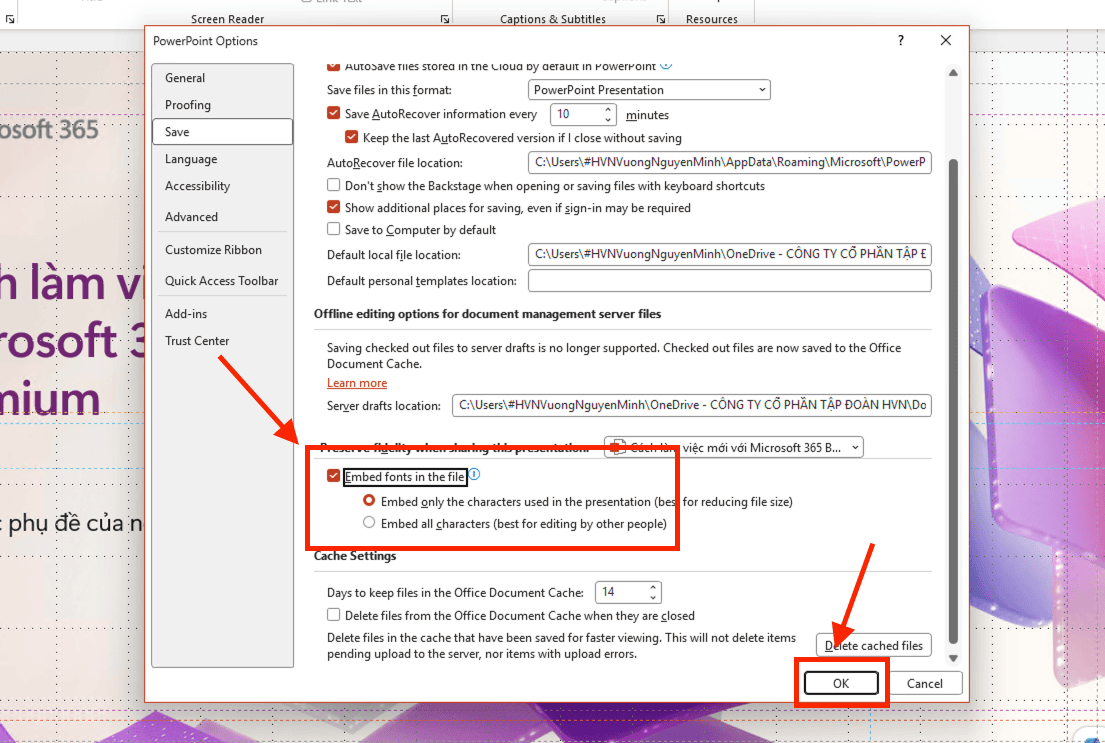Increase AutoRecover minutes with up arrow
The width and height of the screenshot is (1105, 743).
(607, 109)
